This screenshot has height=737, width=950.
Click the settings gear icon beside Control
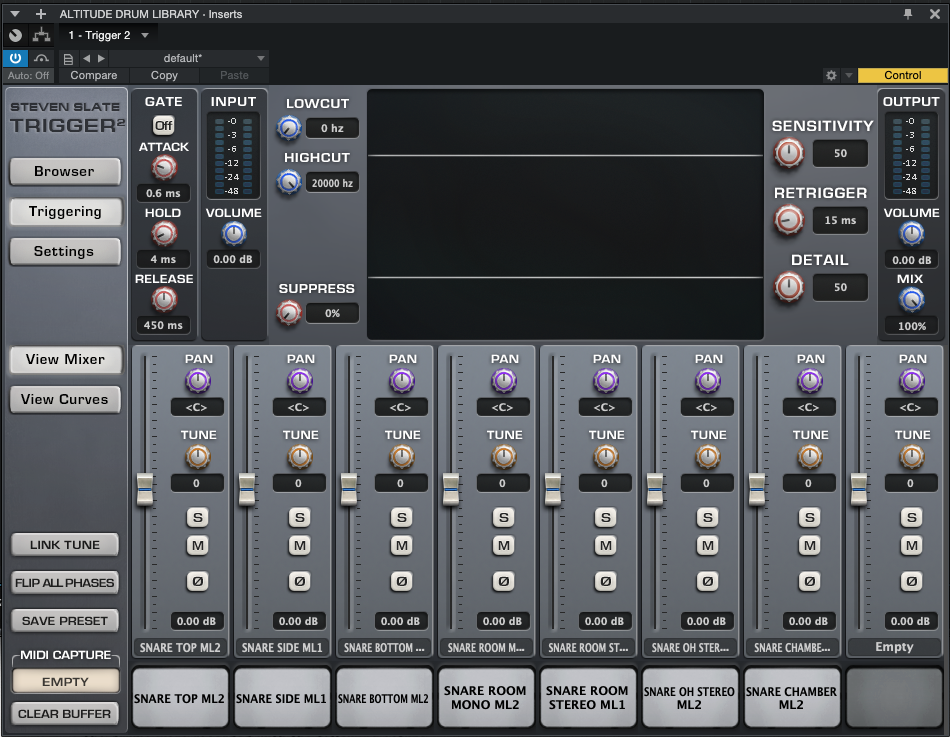pyautogui.click(x=831, y=76)
